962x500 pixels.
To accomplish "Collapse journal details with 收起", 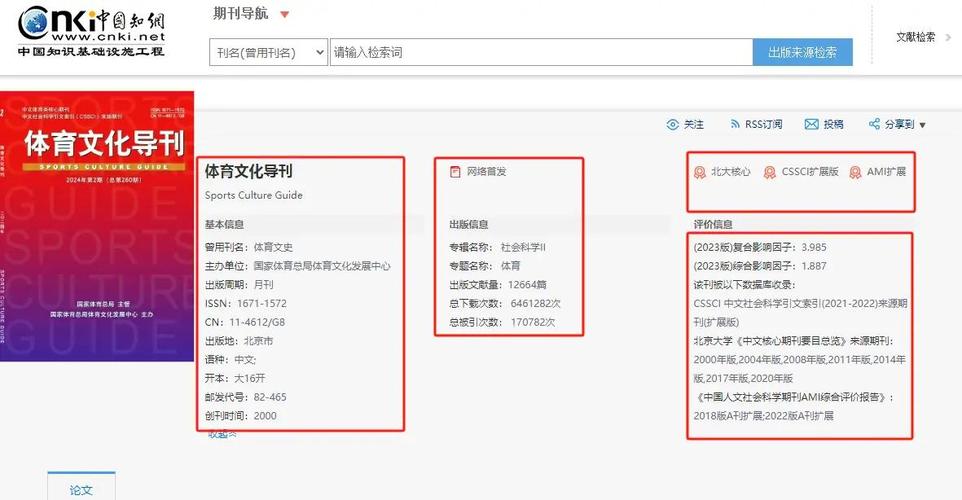I will pos(222,434).
